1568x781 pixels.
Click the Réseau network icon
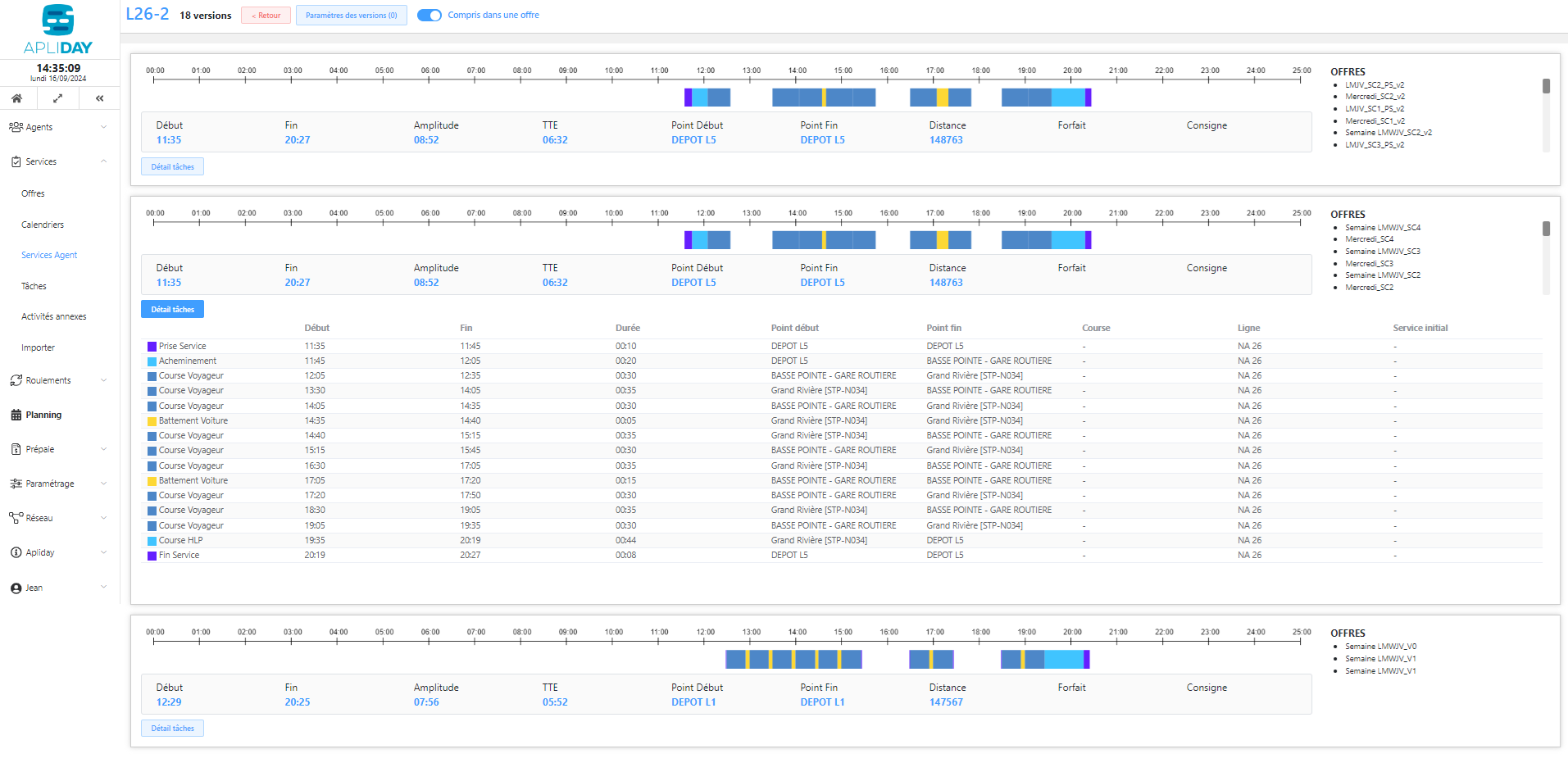pos(16,518)
